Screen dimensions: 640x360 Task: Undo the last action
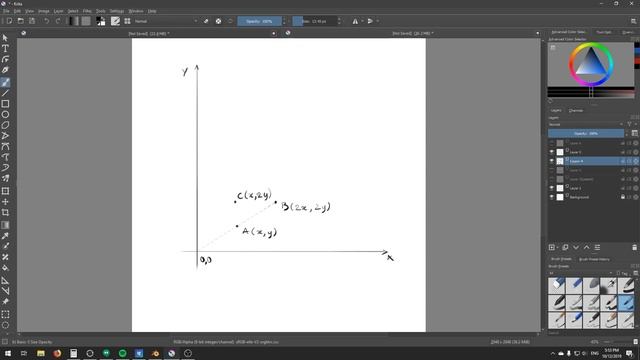tap(47, 21)
